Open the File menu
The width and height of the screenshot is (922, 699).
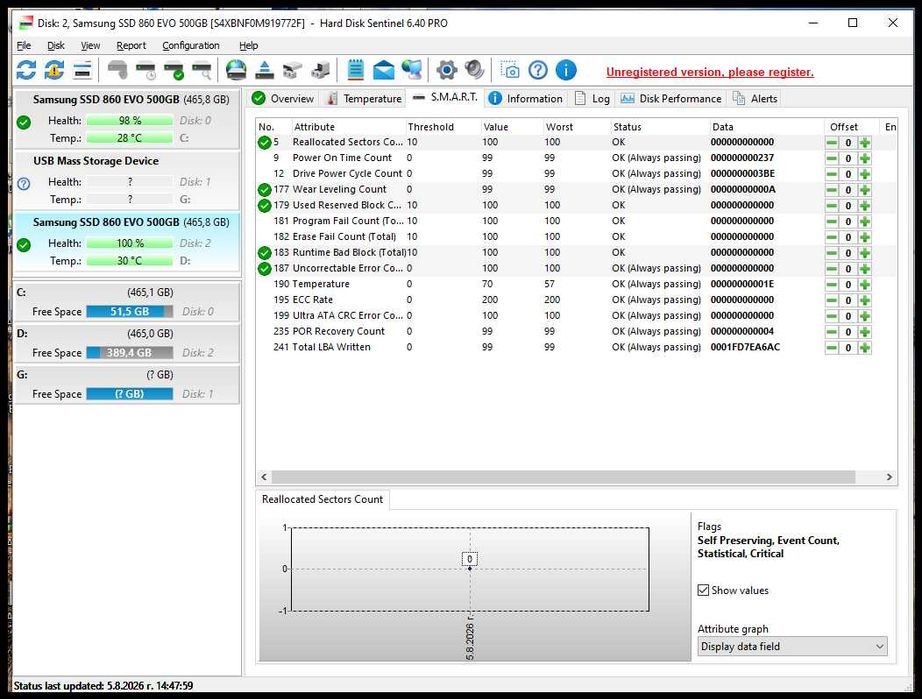pyautogui.click(x=24, y=45)
